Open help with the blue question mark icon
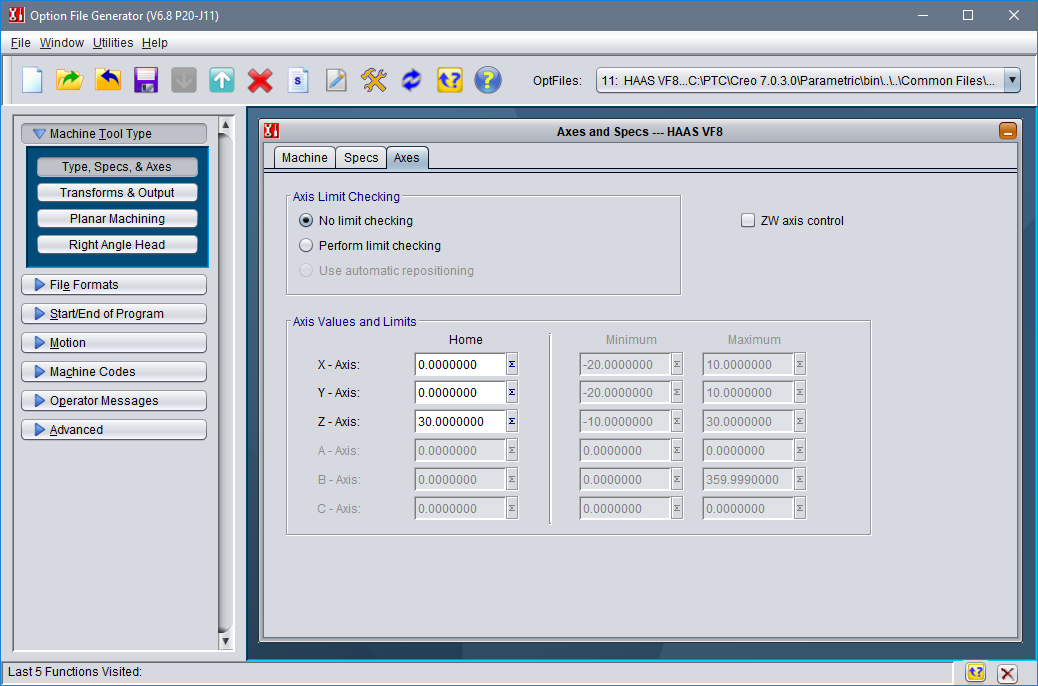 [487, 80]
